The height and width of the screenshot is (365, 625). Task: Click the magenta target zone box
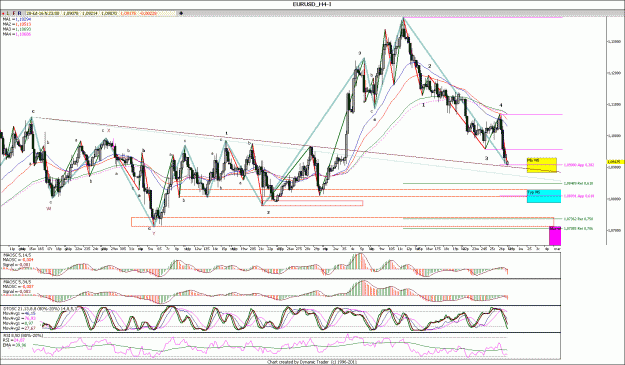[555, 235]
